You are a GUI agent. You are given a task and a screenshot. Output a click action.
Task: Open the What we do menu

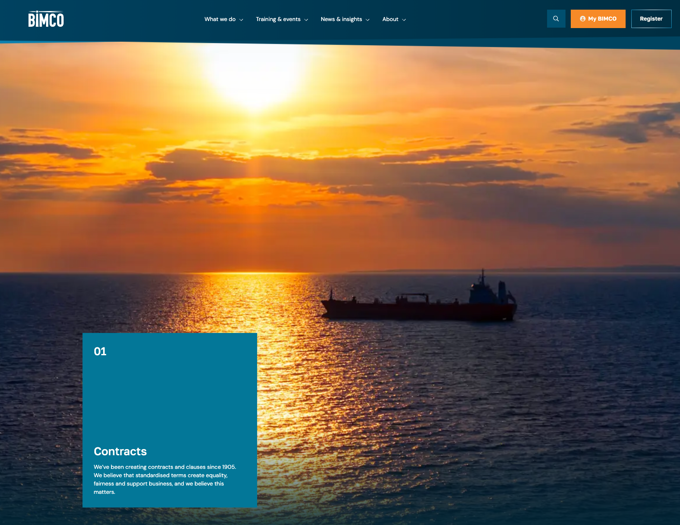tap(220, 19)
